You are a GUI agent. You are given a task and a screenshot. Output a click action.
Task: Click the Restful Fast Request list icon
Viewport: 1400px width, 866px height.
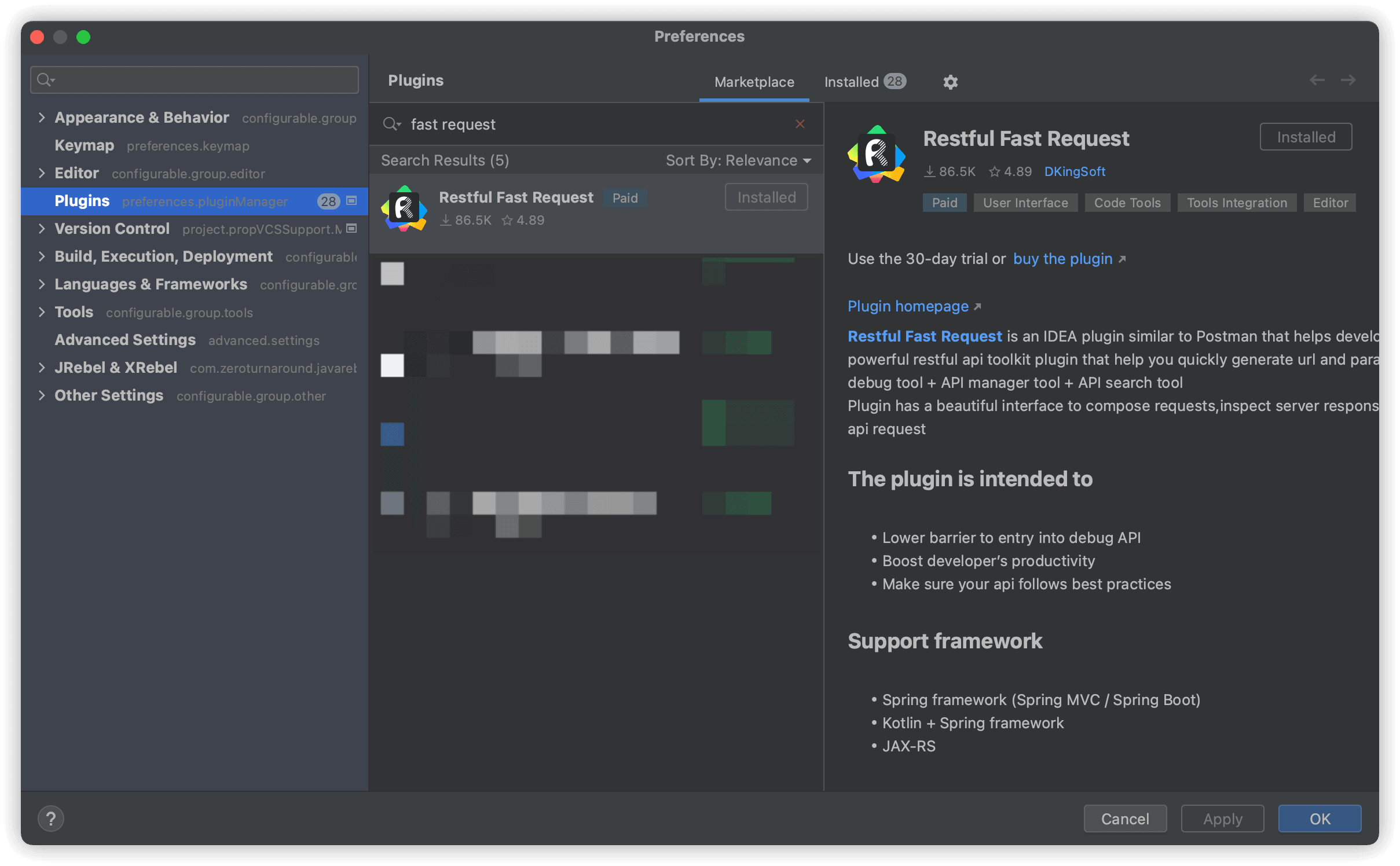(404, 208)
